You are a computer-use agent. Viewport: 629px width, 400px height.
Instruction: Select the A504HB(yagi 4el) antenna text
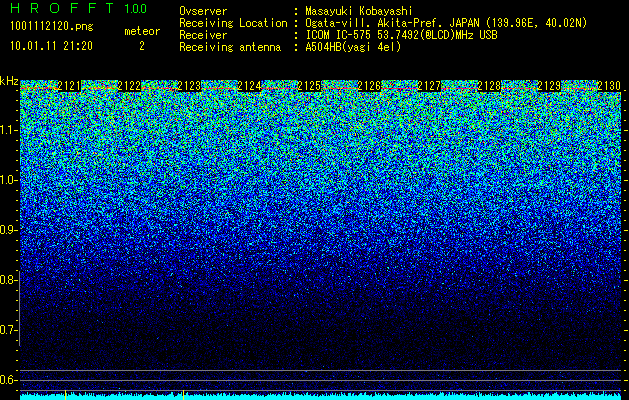pyautogui.click(x=353, y=47)
